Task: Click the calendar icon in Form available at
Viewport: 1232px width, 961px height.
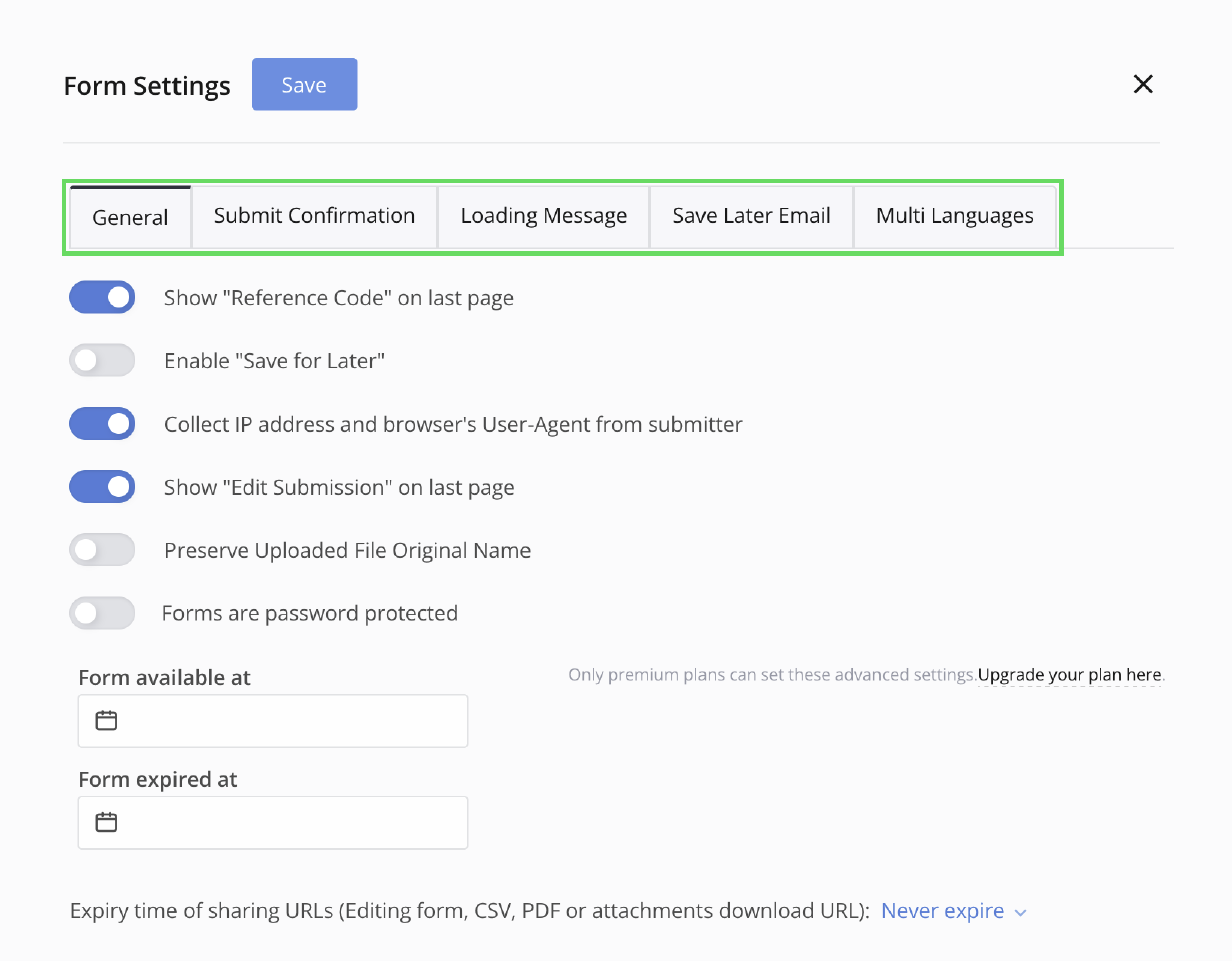Action: pyautogui.click(x=106, y=720)
